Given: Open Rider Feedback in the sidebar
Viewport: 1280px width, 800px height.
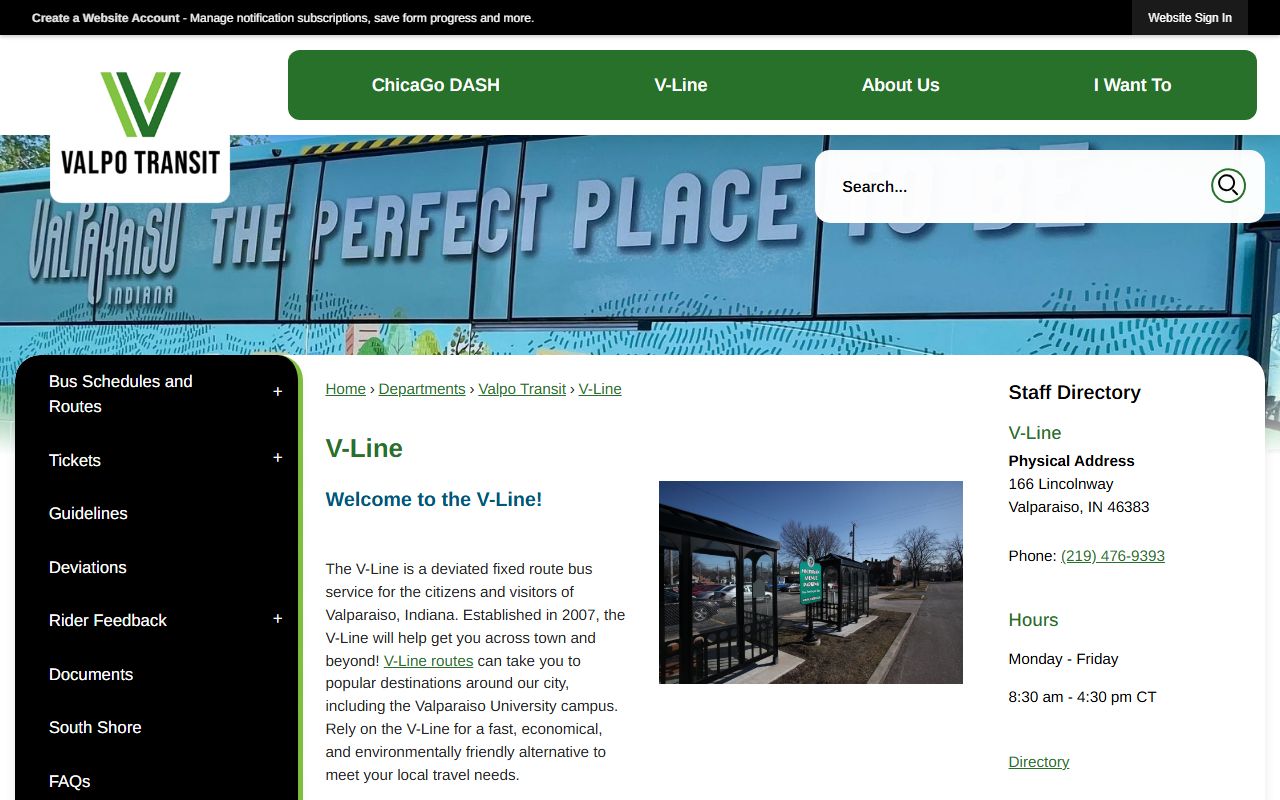Looking at the screenshot, I should (108, 620).
